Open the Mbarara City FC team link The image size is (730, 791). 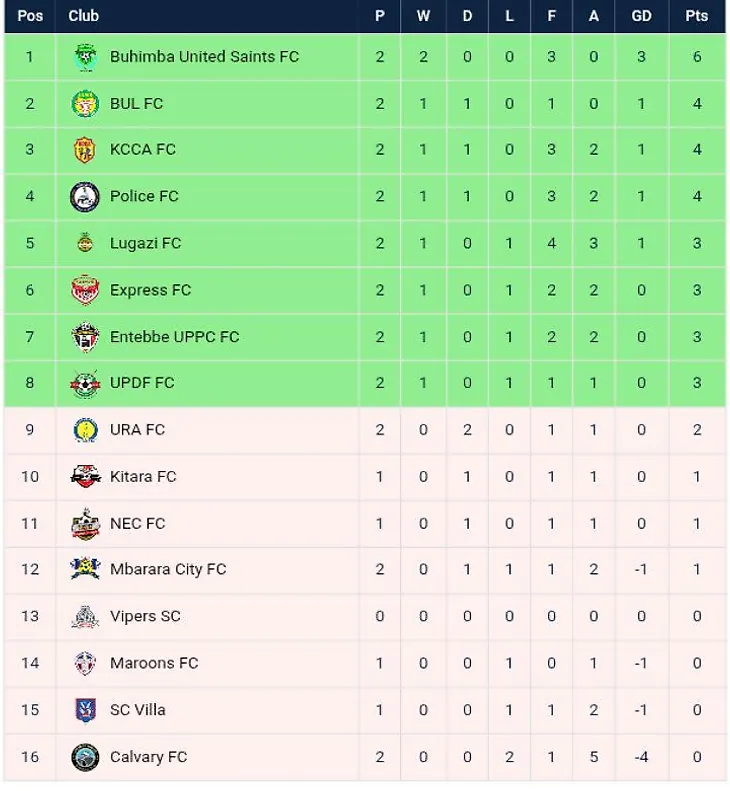pyautogui.click(x=168, y=570)
